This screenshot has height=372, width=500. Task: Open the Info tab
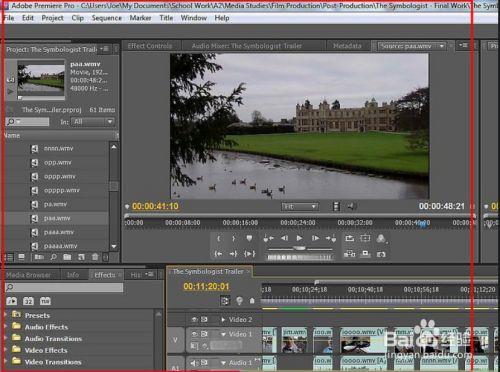73,275
